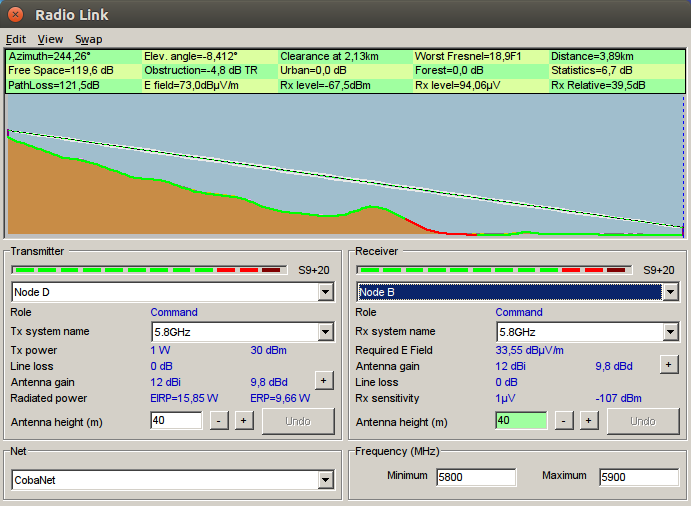Expand the CobaNet net dropdown

(x=325, y=481)
